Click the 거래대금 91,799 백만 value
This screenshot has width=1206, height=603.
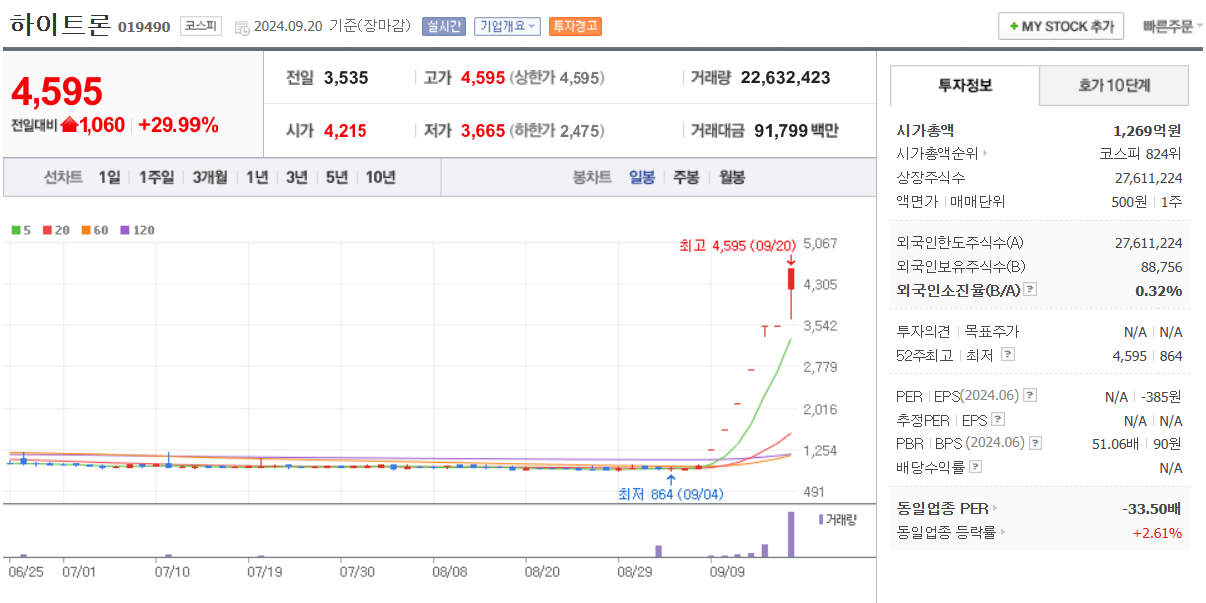tap(796, 130)
